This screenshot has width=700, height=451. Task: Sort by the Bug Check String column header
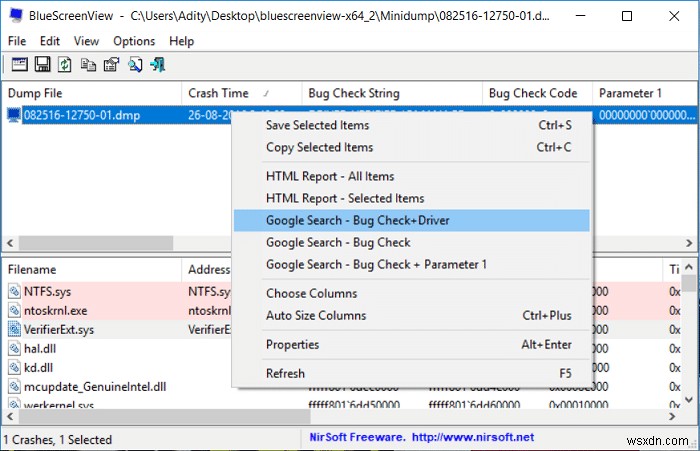click(x=354, y=93)
